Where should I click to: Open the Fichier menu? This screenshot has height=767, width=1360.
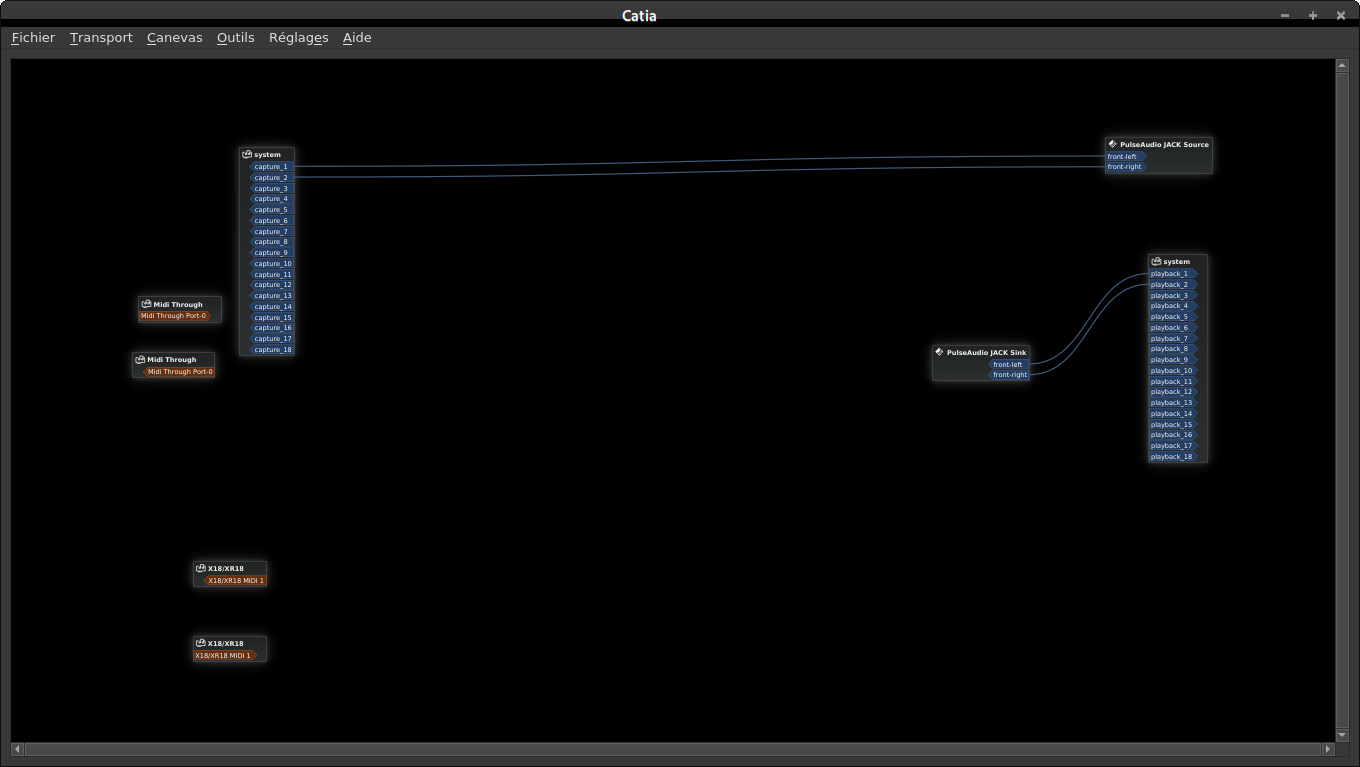(x=33, y=38)
